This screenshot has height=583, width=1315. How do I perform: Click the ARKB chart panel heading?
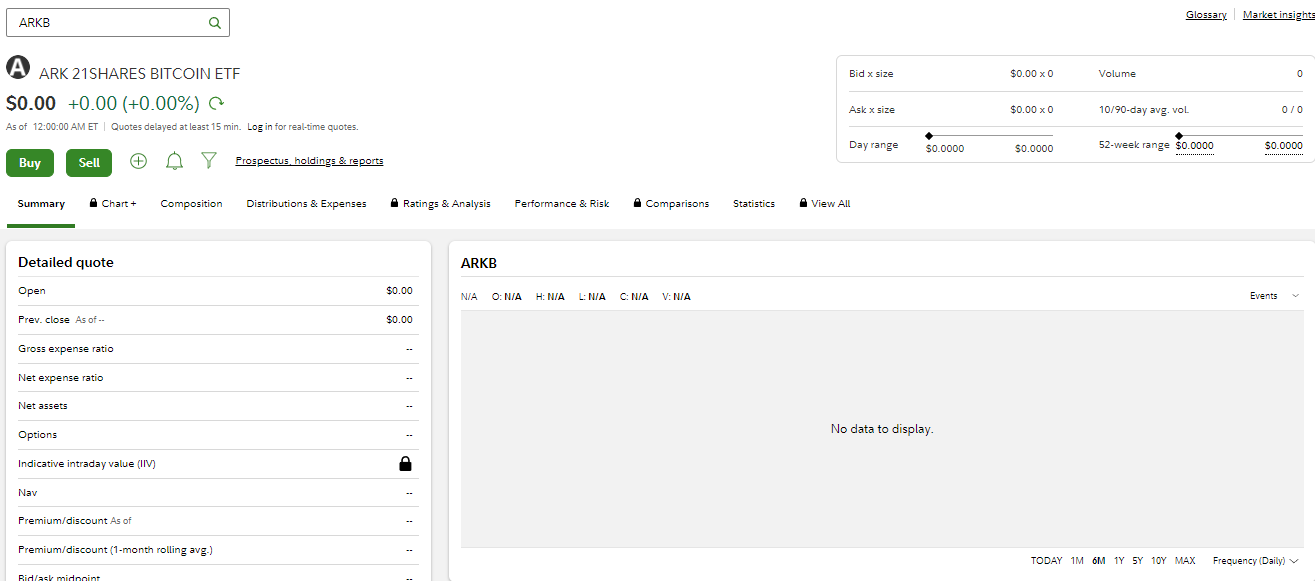point(479,264)
